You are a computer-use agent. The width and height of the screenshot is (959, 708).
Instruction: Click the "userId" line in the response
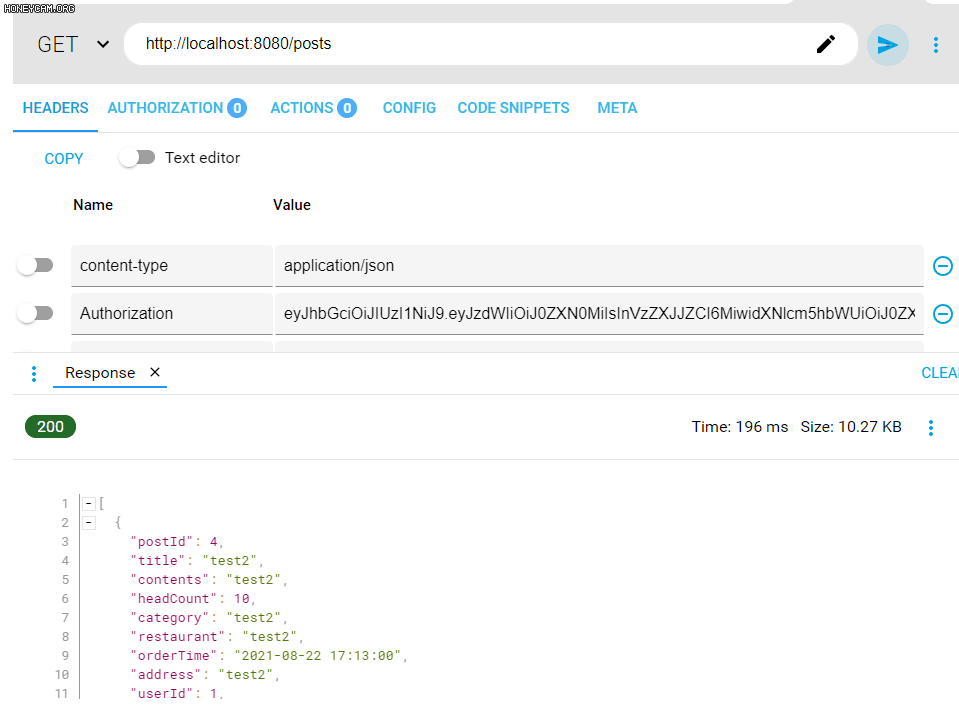177,693
